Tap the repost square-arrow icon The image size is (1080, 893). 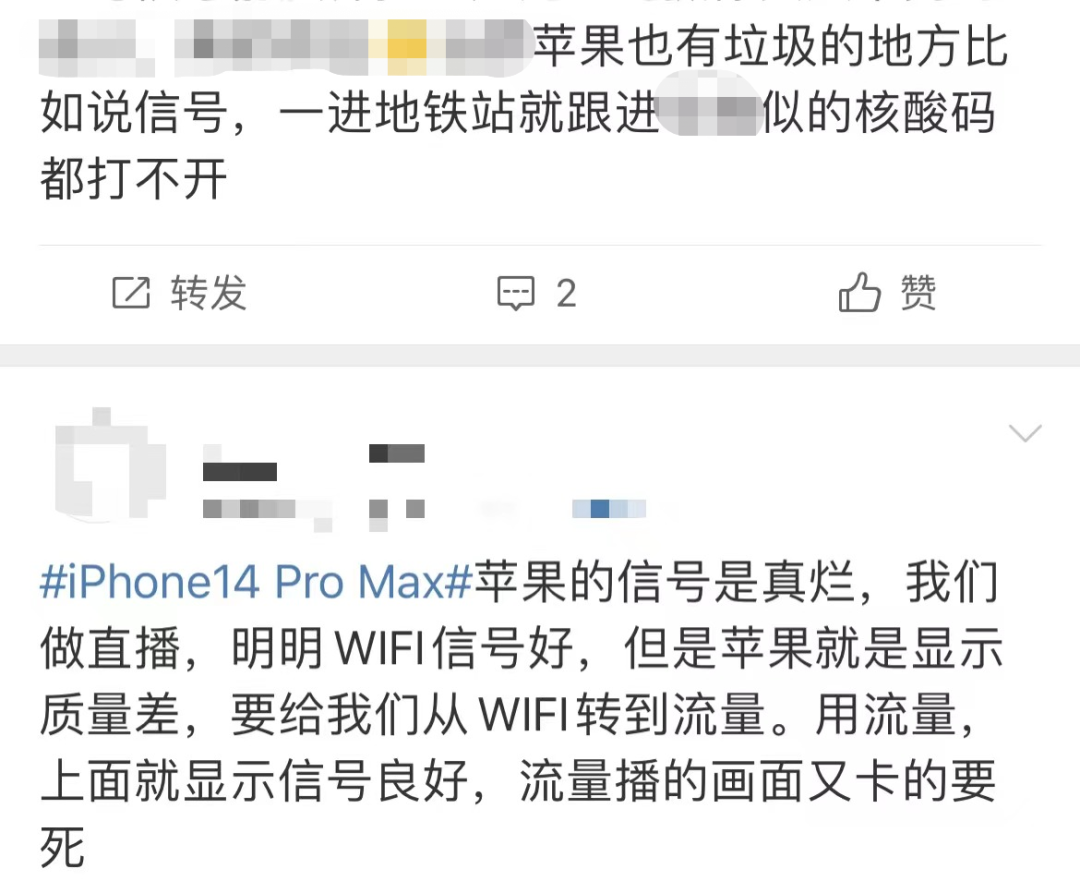[x=131, y=293]
